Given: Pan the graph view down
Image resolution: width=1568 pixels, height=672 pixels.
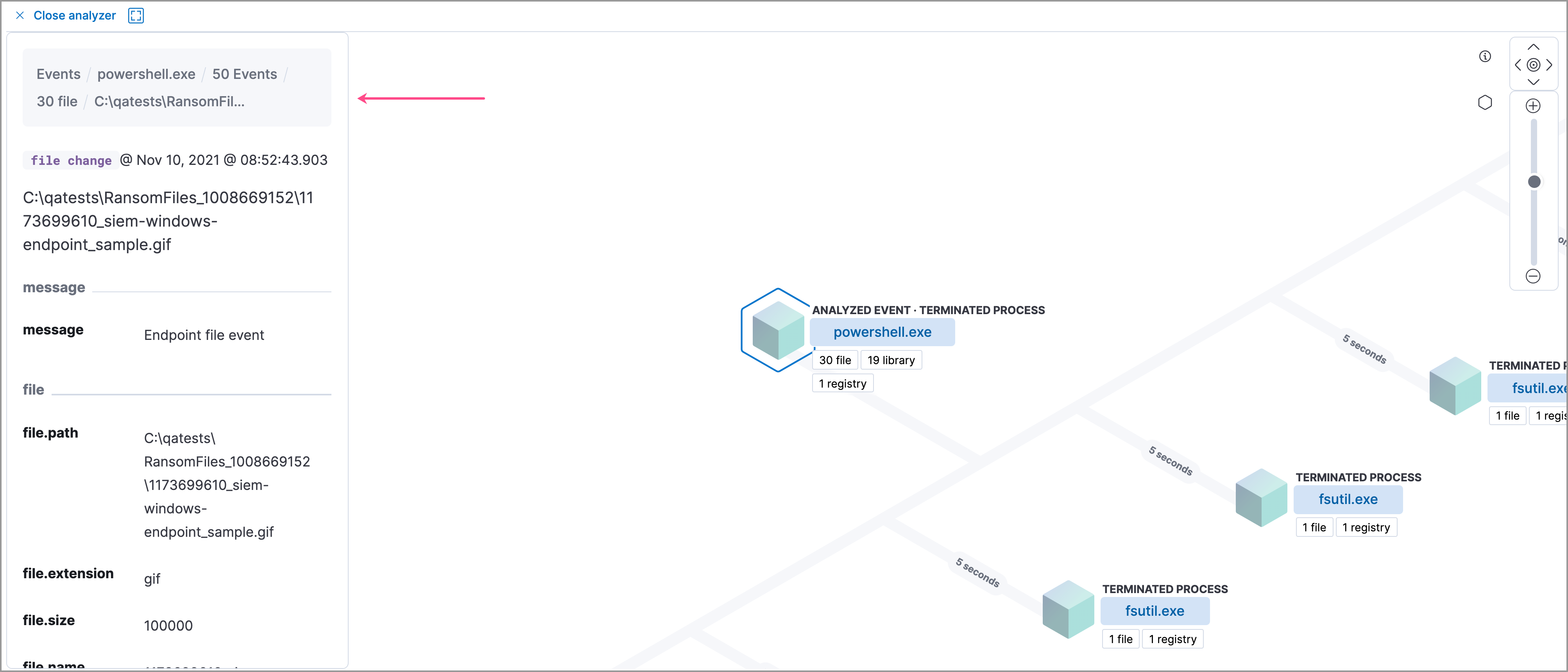Looking at the screenshot, I should pyautogui.click(x=1533, y=82).
